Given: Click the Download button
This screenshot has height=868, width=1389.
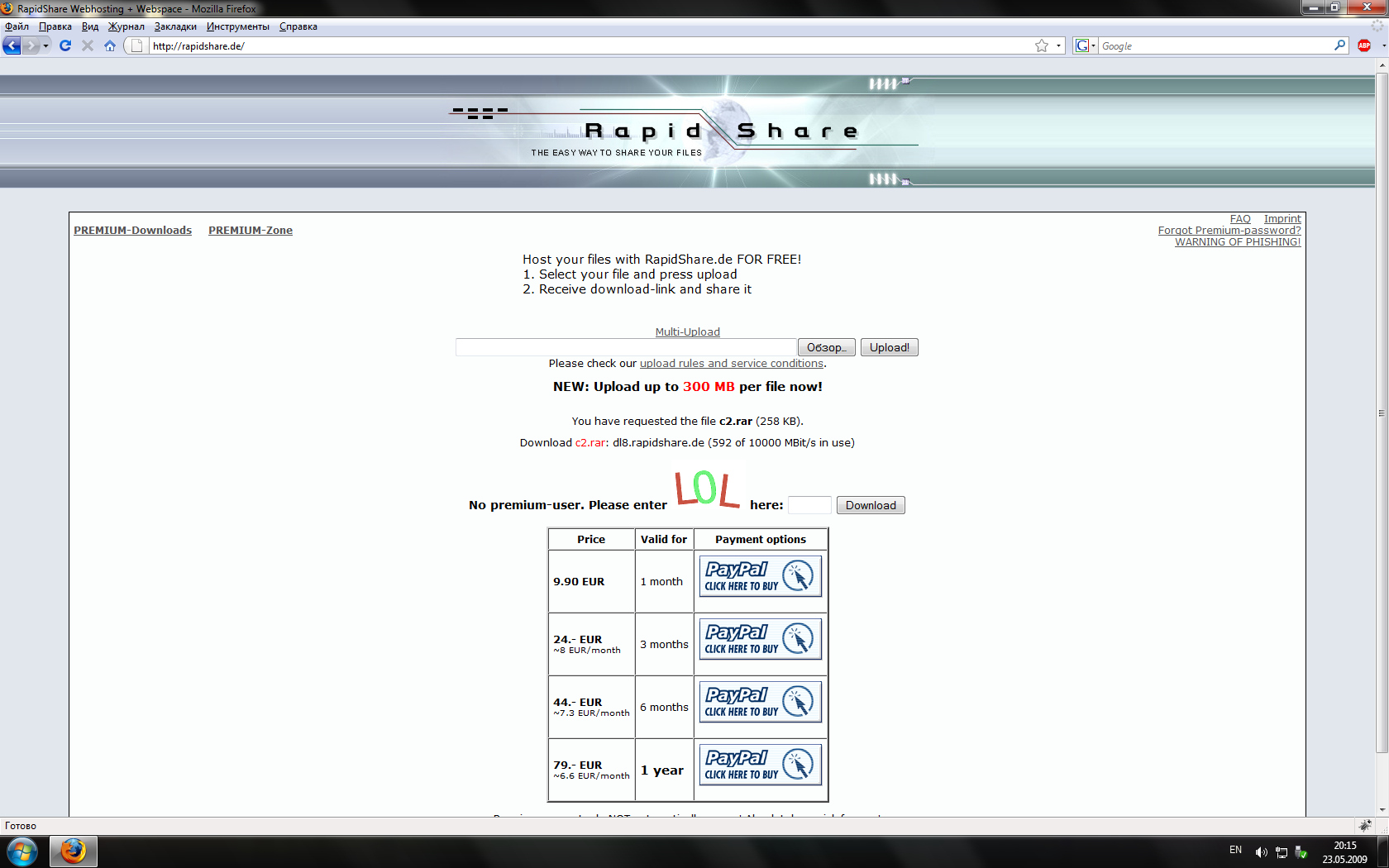Looking at the screenshot, I should coord(871,505).
